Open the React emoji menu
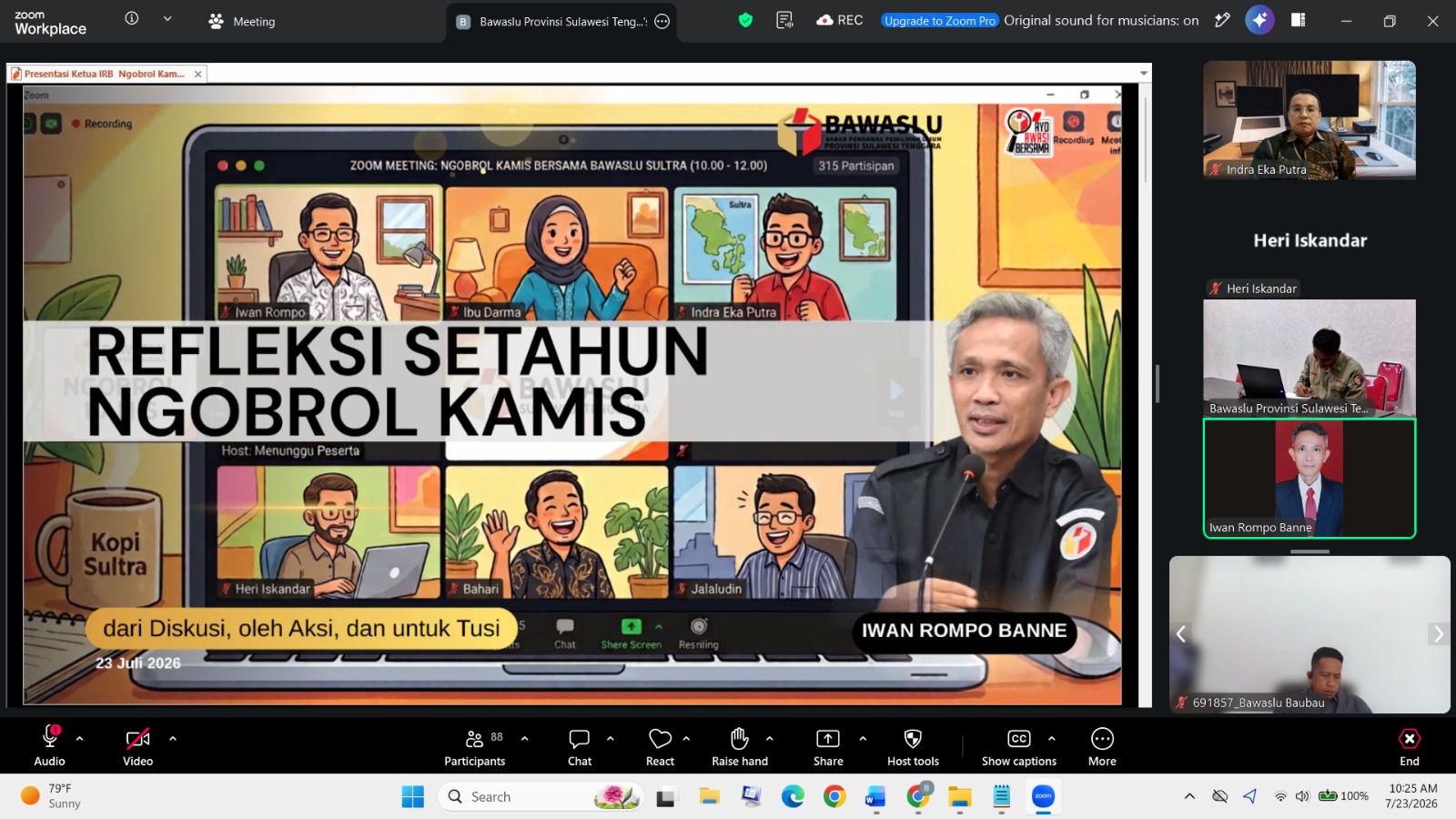This screenshot has width=1456, height=819. click(661, 746)
